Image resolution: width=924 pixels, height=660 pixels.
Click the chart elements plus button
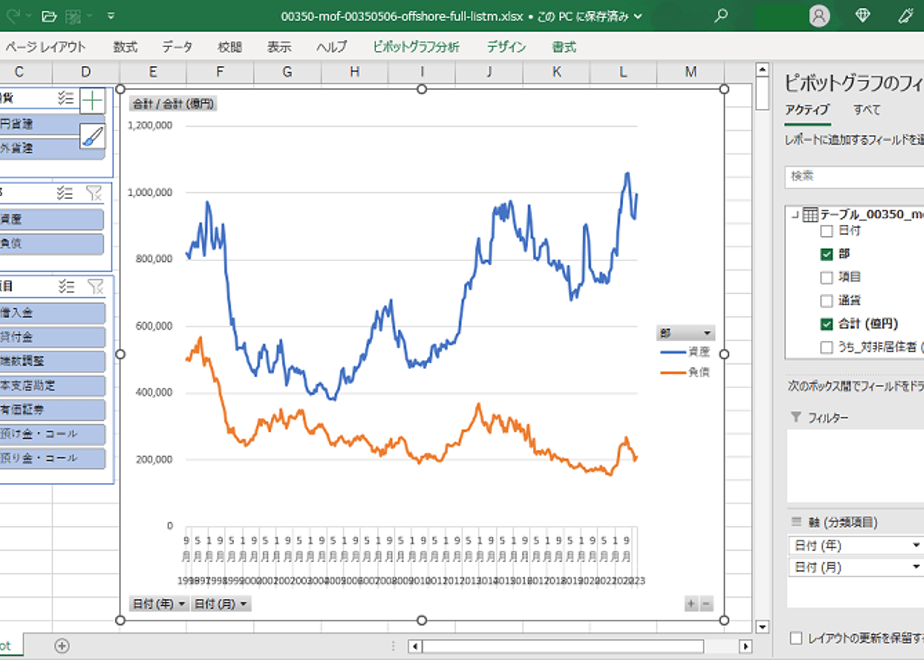[x=93, y=101]
